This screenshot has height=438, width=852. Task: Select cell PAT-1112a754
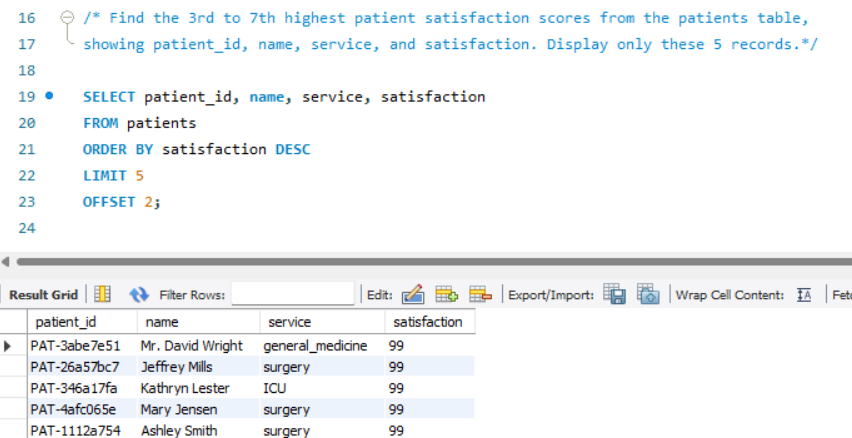click(83, 430)
